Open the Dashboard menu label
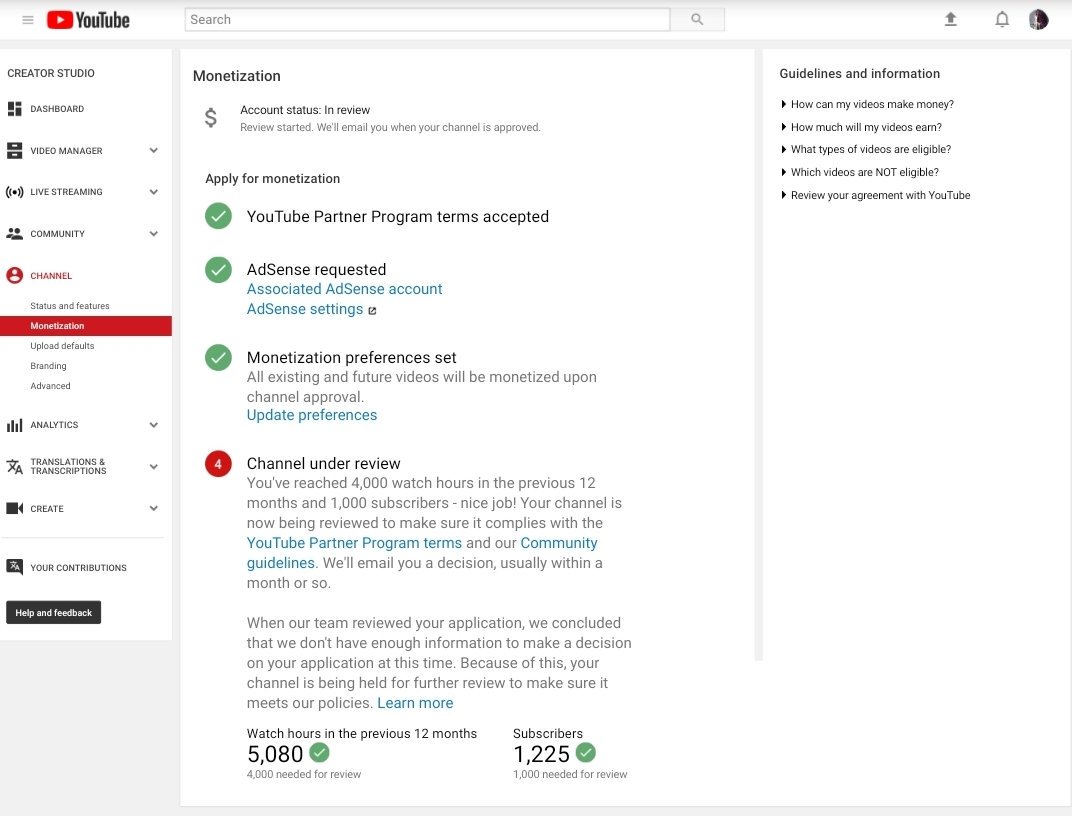The image size is (1072, 816). pyautogui.click(x=57, y=109)
